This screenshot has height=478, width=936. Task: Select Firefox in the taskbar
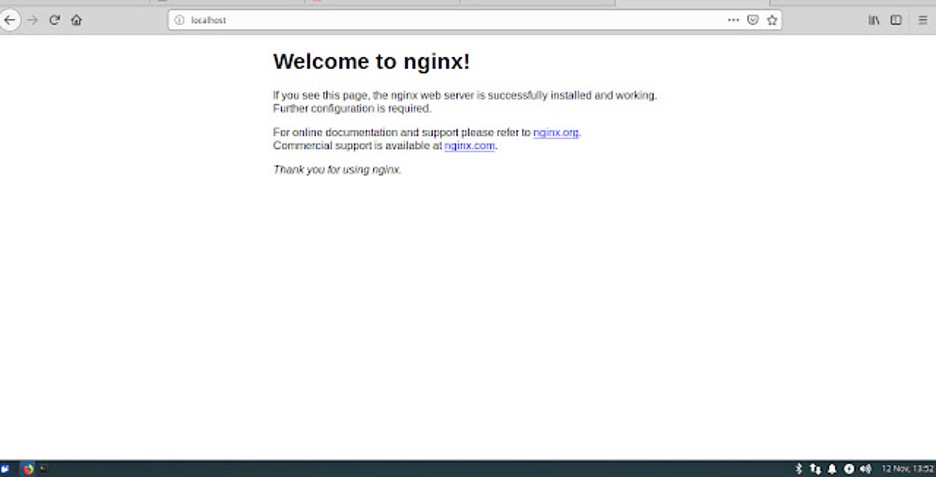tap(28, 468)
